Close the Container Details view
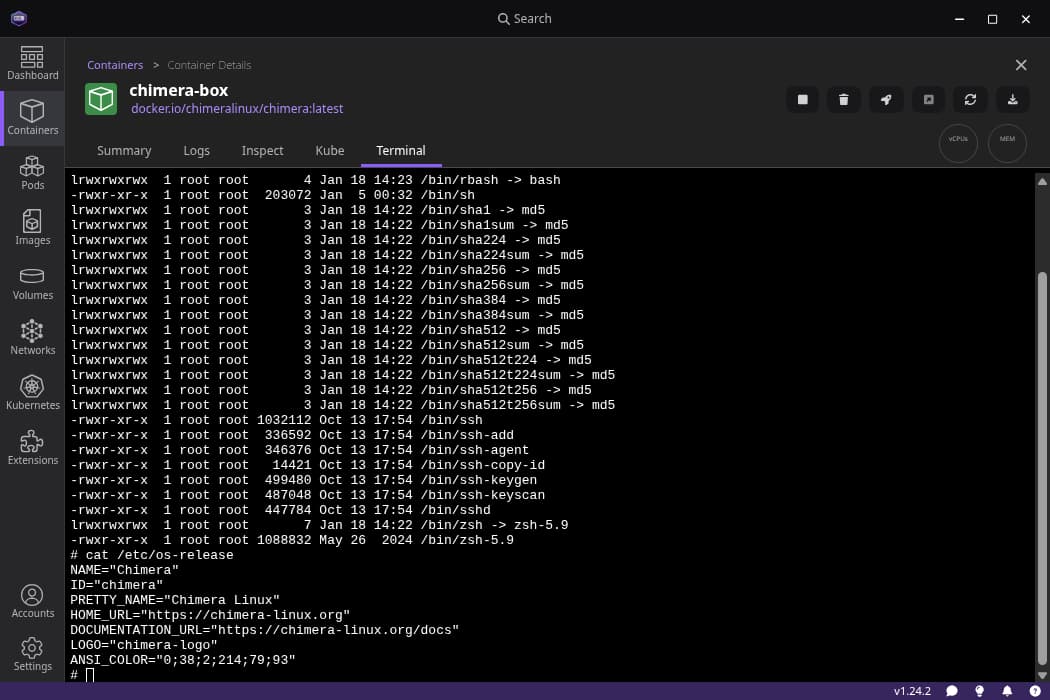Viewport: 1050px width, 700px height. click(x=1021, y=65)
